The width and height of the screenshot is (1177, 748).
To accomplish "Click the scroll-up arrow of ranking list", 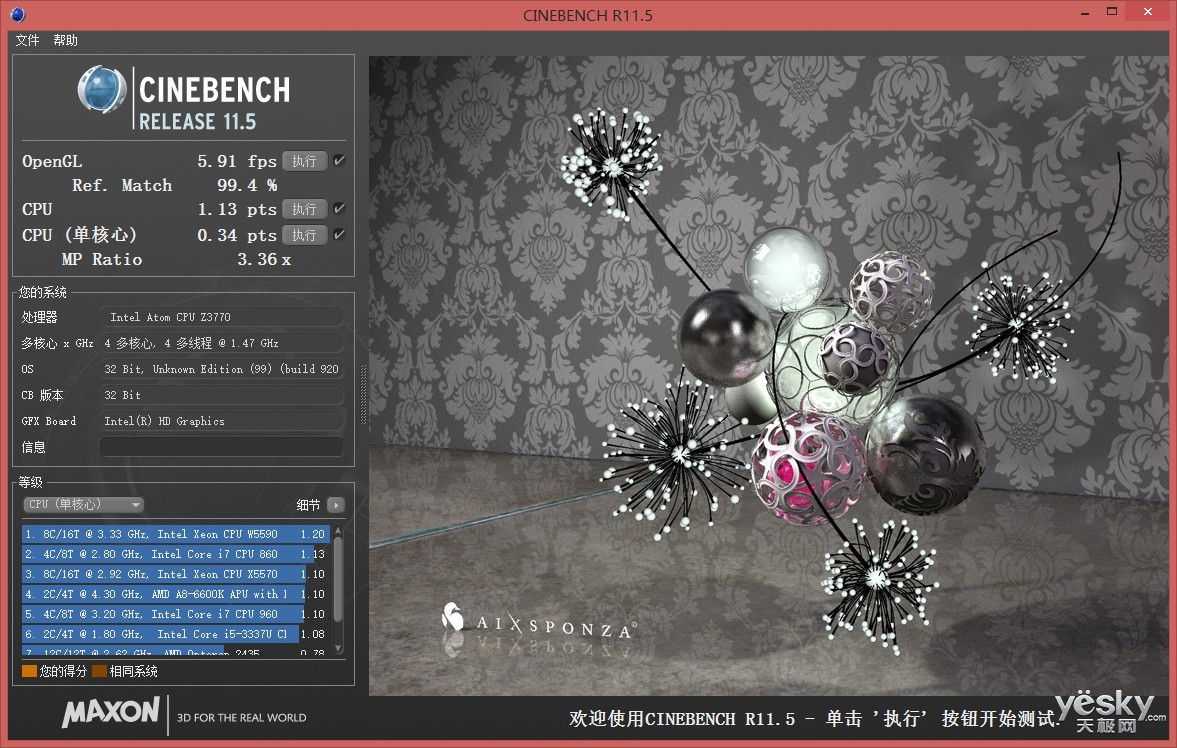I will [338, 531].
